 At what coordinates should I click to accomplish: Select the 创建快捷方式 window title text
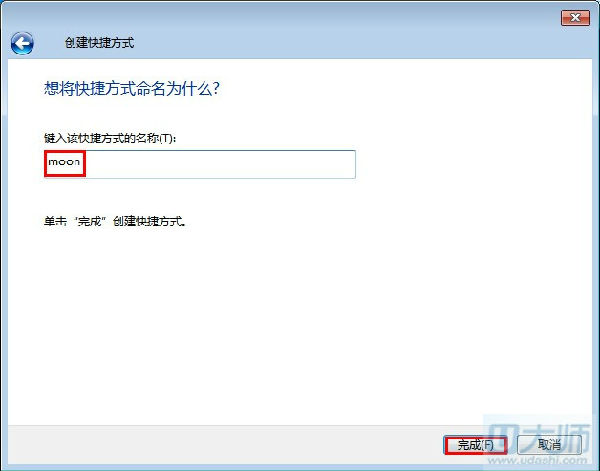point(99,42)
